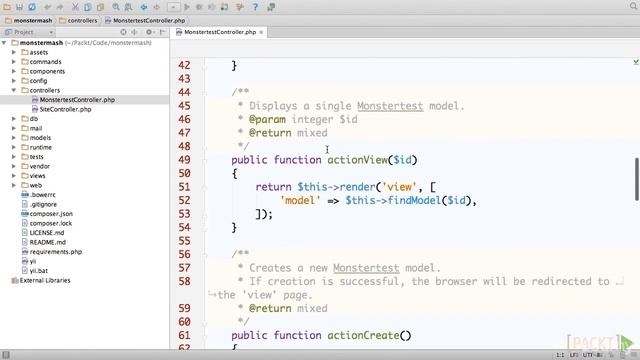The height and width of the screenshot is (360, 640).
Task: Click the Debug toolbar icon
Action: point(199,7)
